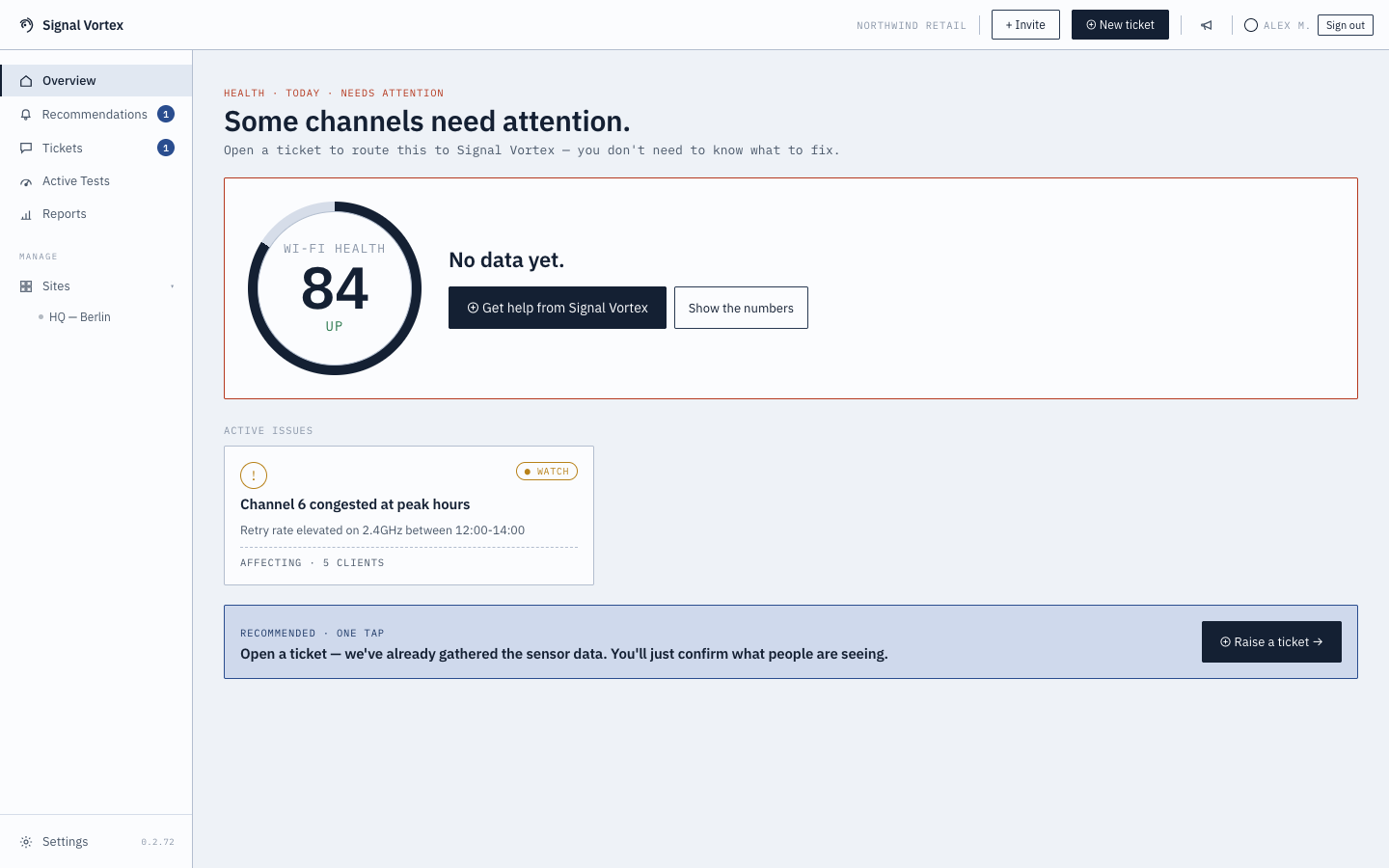Click the Active Tests gauge icon
The height and width of the screenshot is (868, 1389).
26,181
